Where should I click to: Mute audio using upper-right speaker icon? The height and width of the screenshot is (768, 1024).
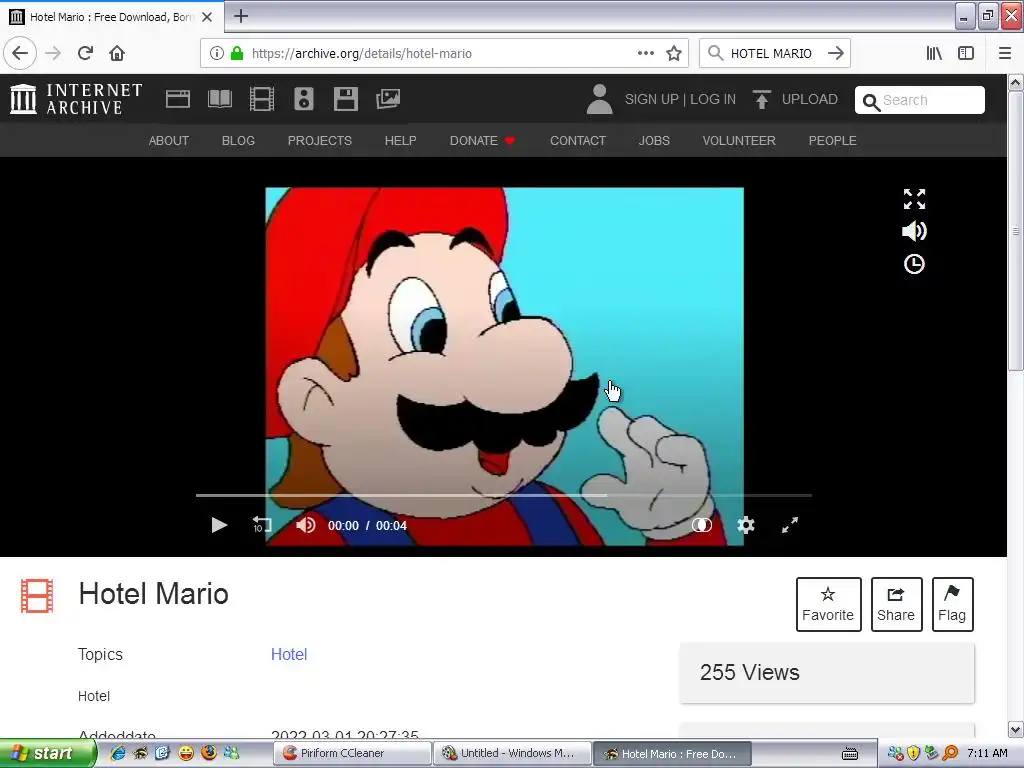tap(914, 231)
